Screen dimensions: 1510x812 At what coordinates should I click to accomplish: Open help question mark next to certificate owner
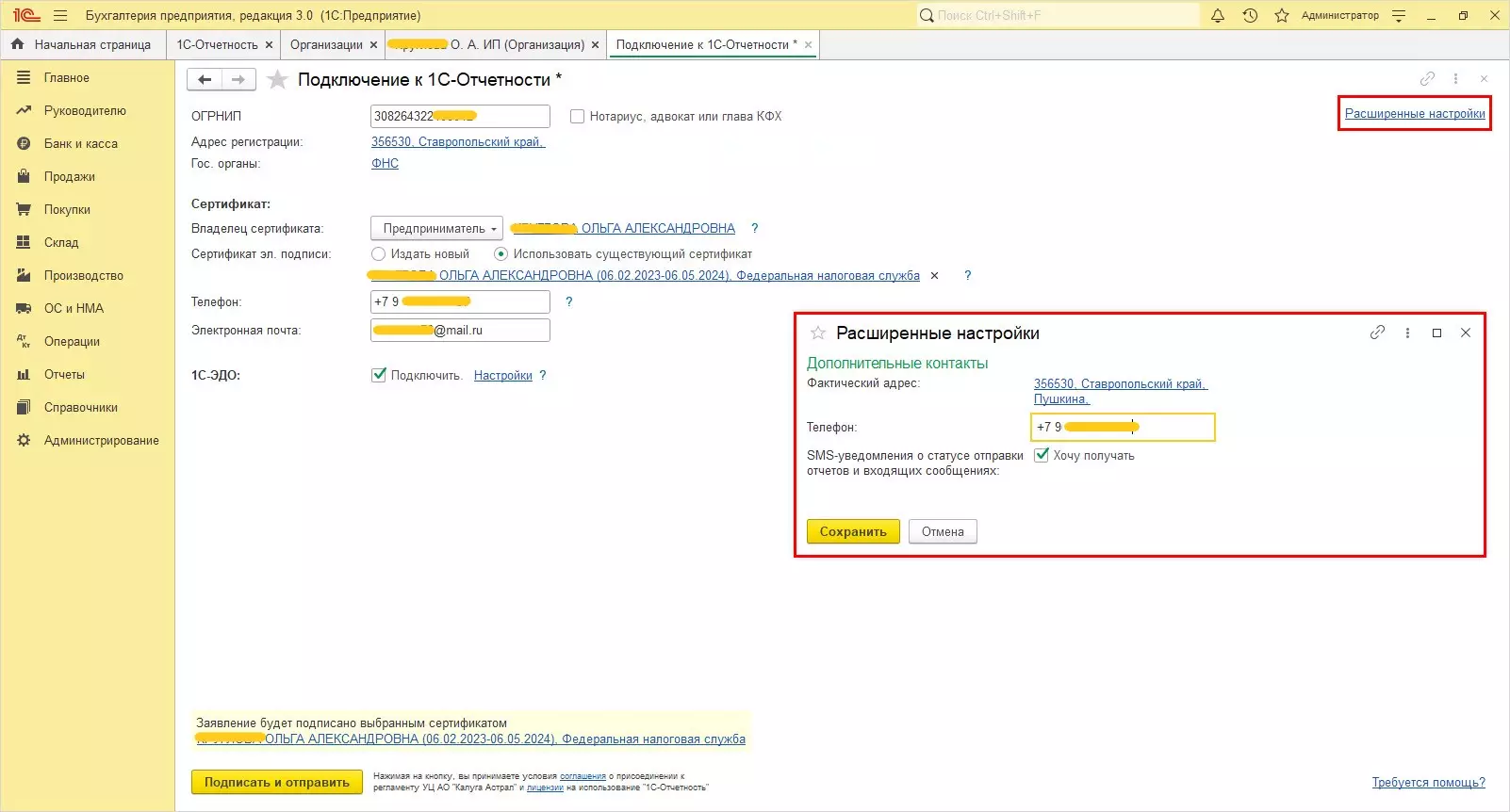click(x=754, y=228)
